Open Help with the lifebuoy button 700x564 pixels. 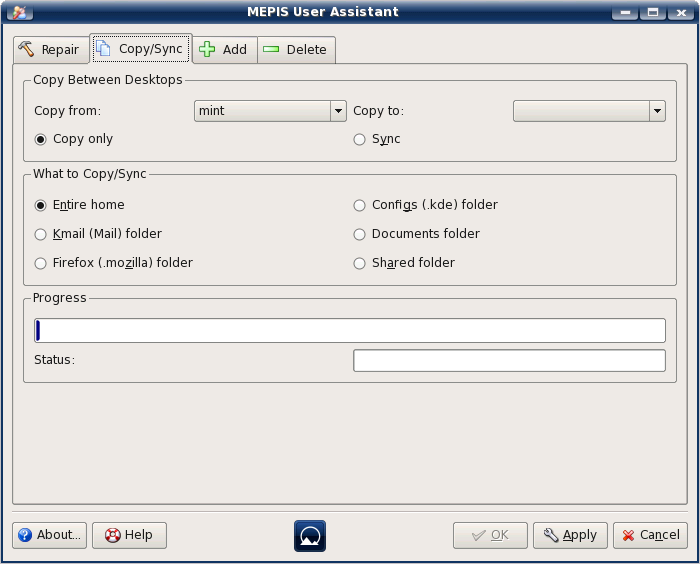click(129, 535)
